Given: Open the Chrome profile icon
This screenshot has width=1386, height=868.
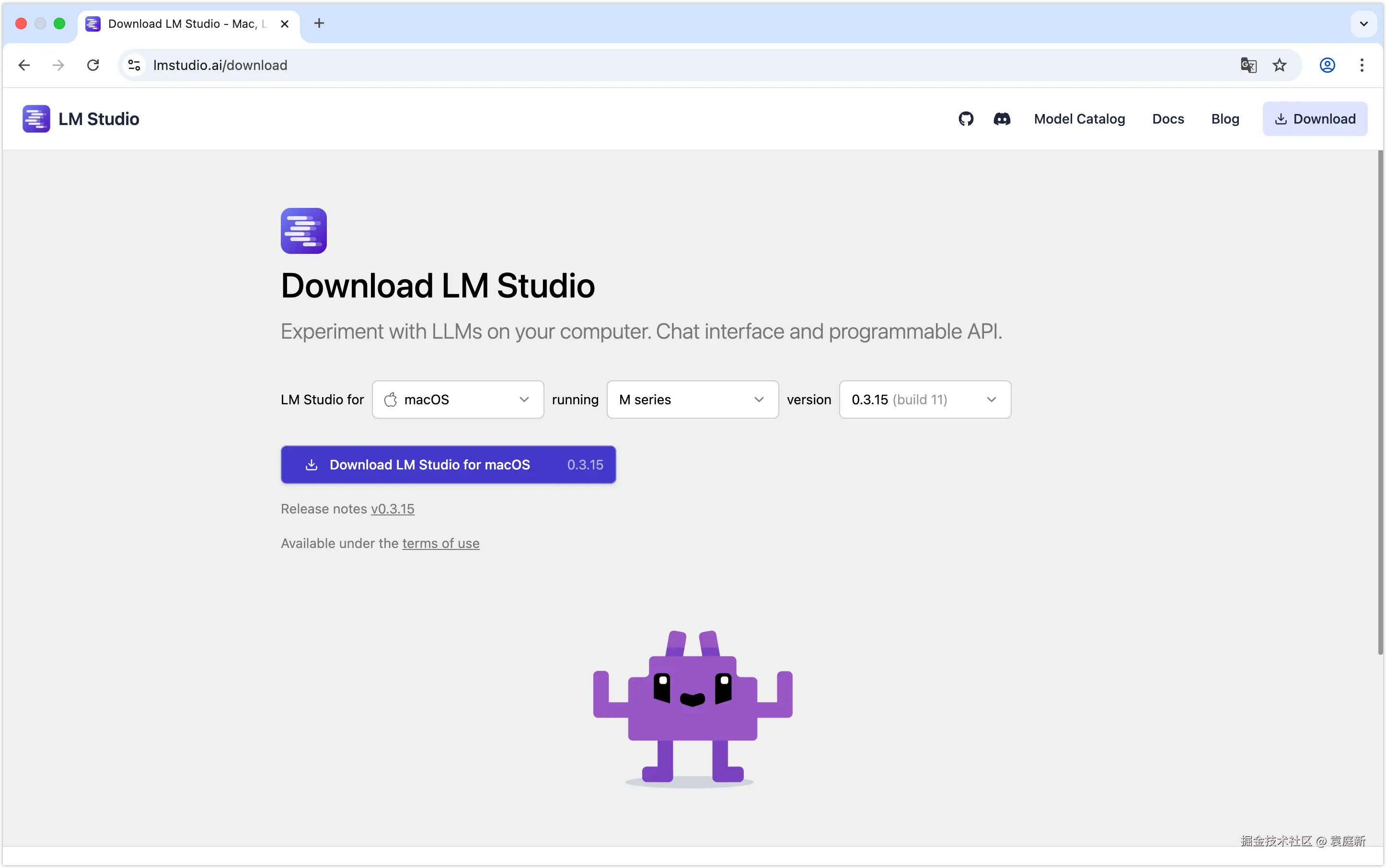Looking at the screenshot, I should 1327,65.
